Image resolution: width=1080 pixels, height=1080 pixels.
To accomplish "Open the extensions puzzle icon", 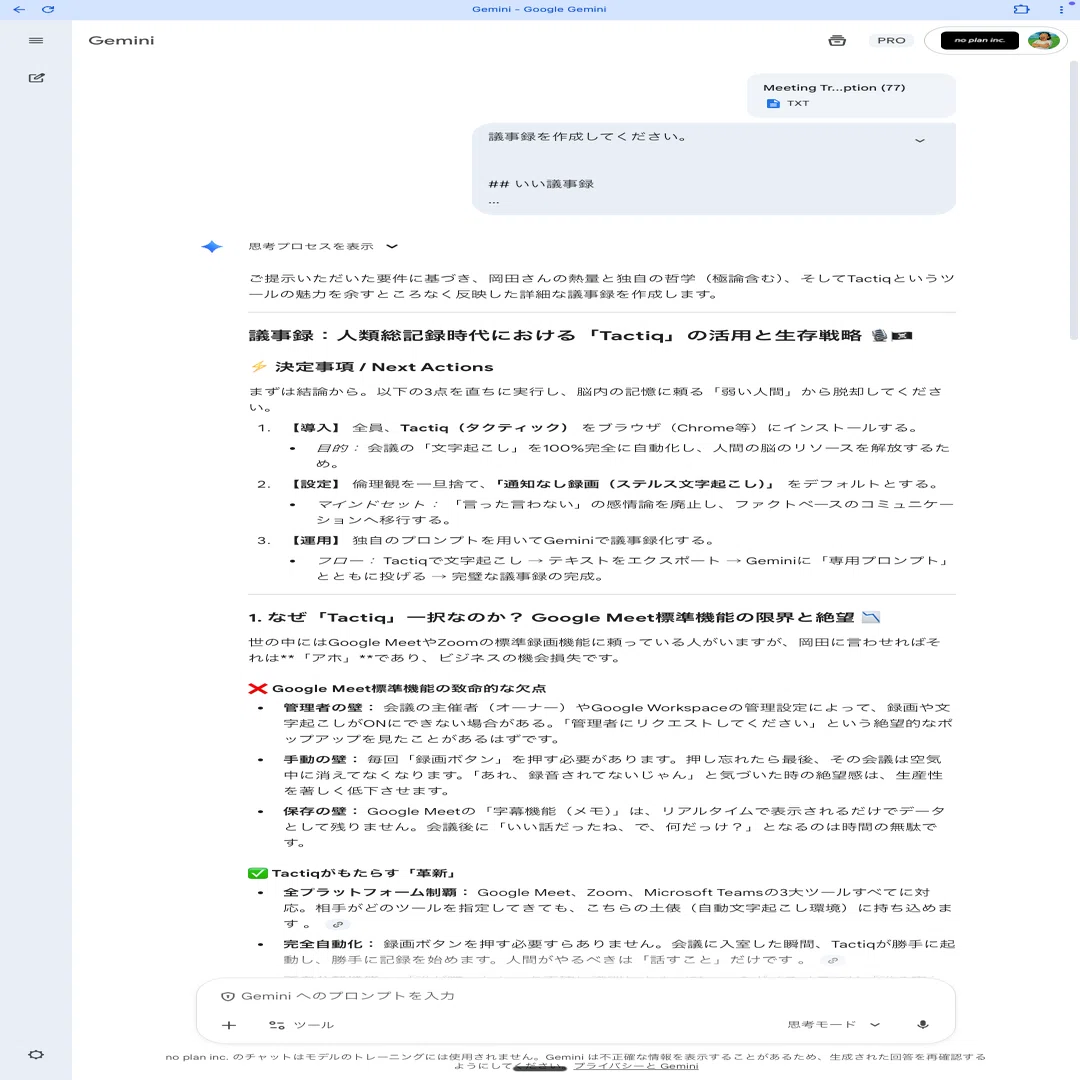I will pos(1021,9).
